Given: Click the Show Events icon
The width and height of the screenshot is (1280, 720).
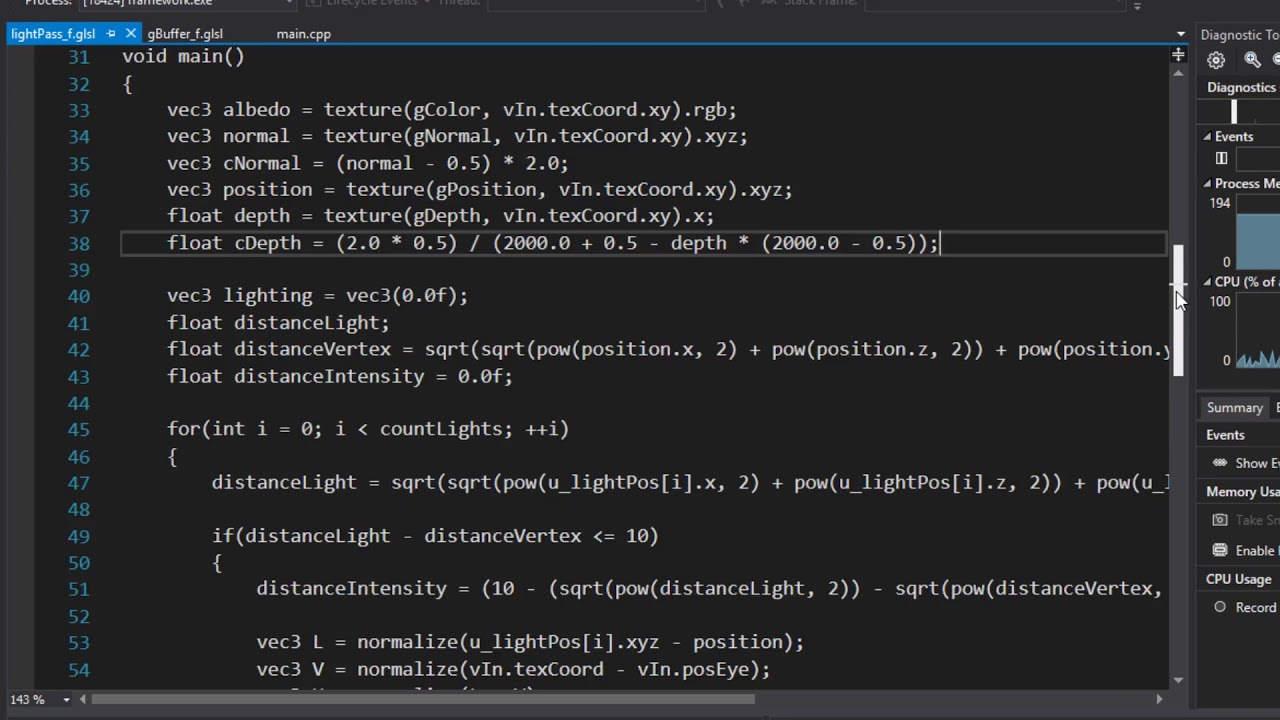Looking at the screenshot, I should click(x=1220, y=462).
